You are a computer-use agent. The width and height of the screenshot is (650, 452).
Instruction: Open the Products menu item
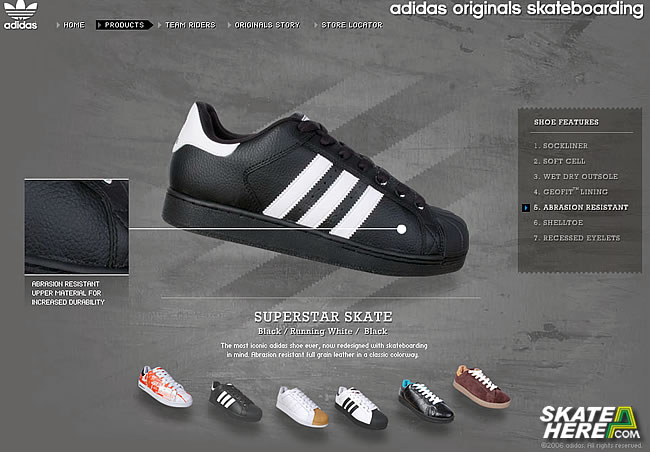tap(124, 25)
